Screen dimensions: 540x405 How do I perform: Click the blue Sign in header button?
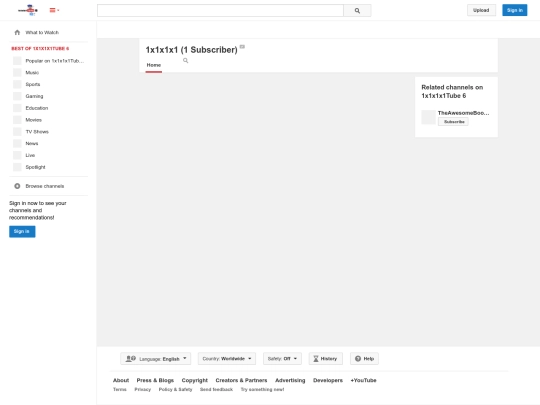(x=515, y=10)
